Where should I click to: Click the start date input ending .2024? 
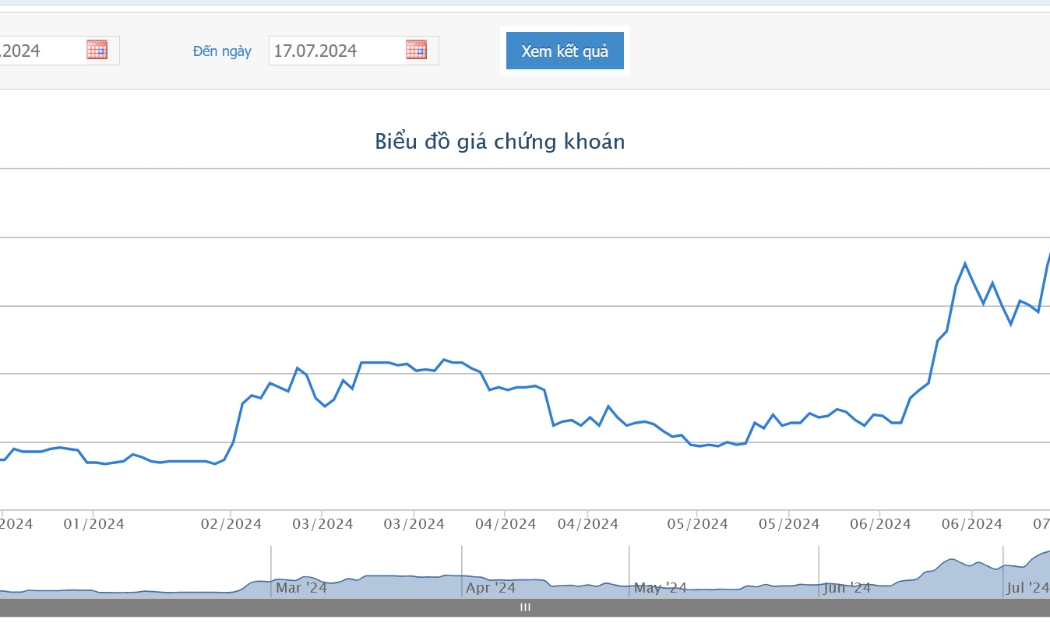[59, 51]
